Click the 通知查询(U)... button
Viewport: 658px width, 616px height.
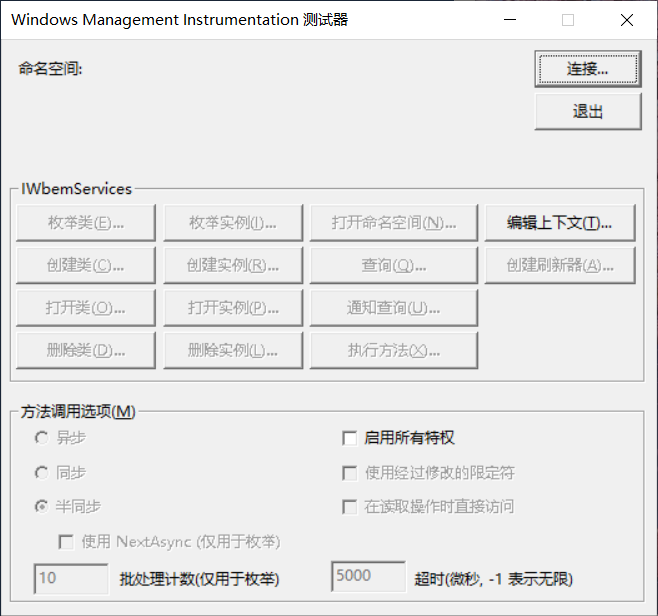click(394, 308)
